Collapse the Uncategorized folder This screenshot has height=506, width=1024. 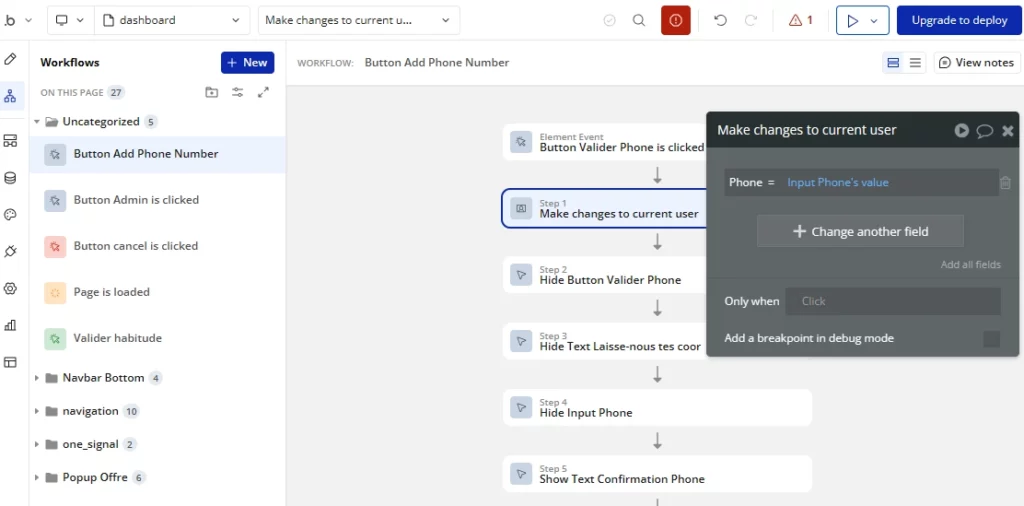pos(38,122)
